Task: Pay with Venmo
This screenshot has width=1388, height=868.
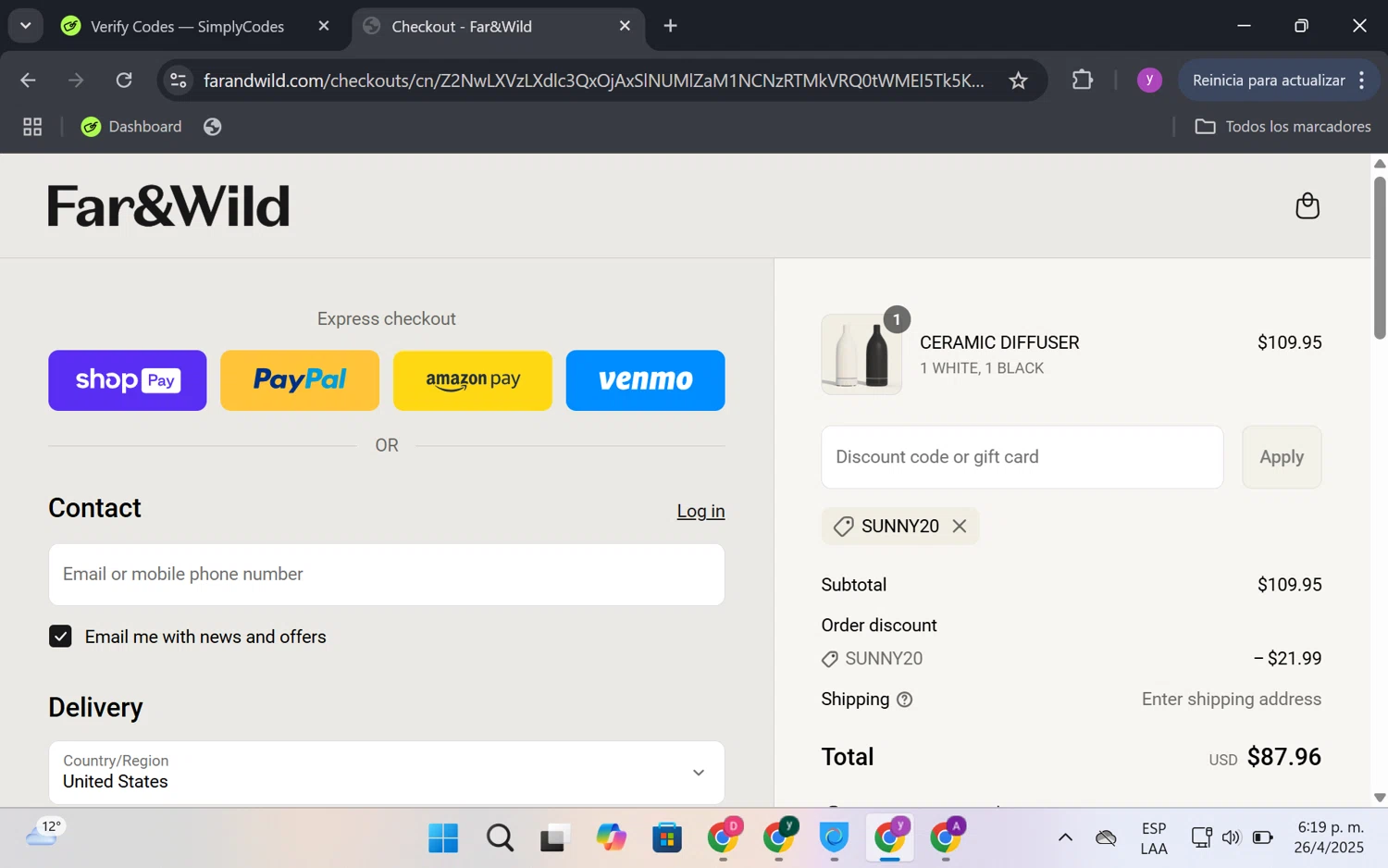Action: (x=646, y=380)
